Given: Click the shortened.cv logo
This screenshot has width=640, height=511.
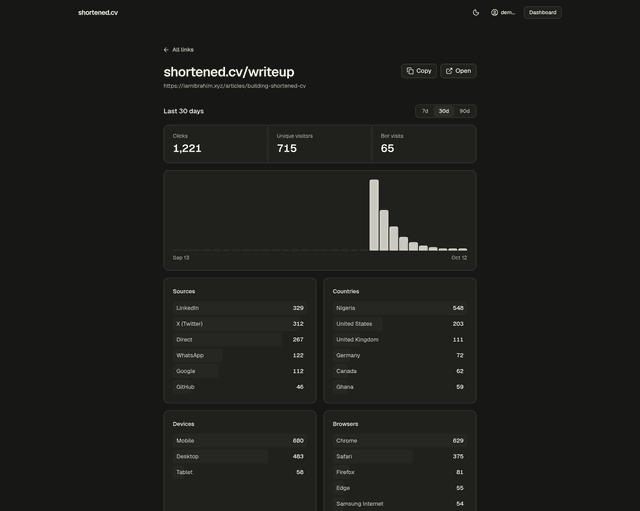Looking at the screenshot, I should point(98,13).
